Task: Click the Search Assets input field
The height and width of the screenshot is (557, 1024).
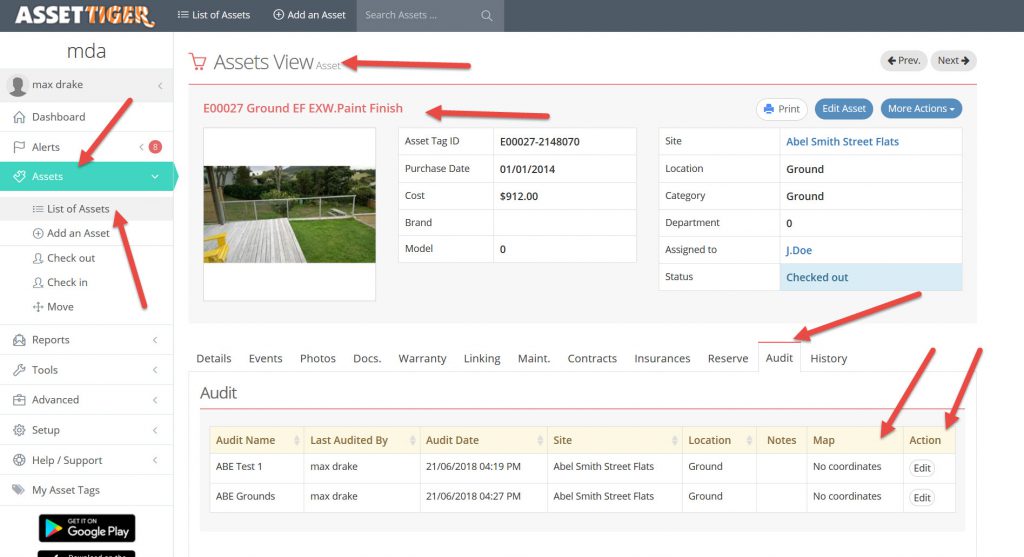Action: coord(418,16)
